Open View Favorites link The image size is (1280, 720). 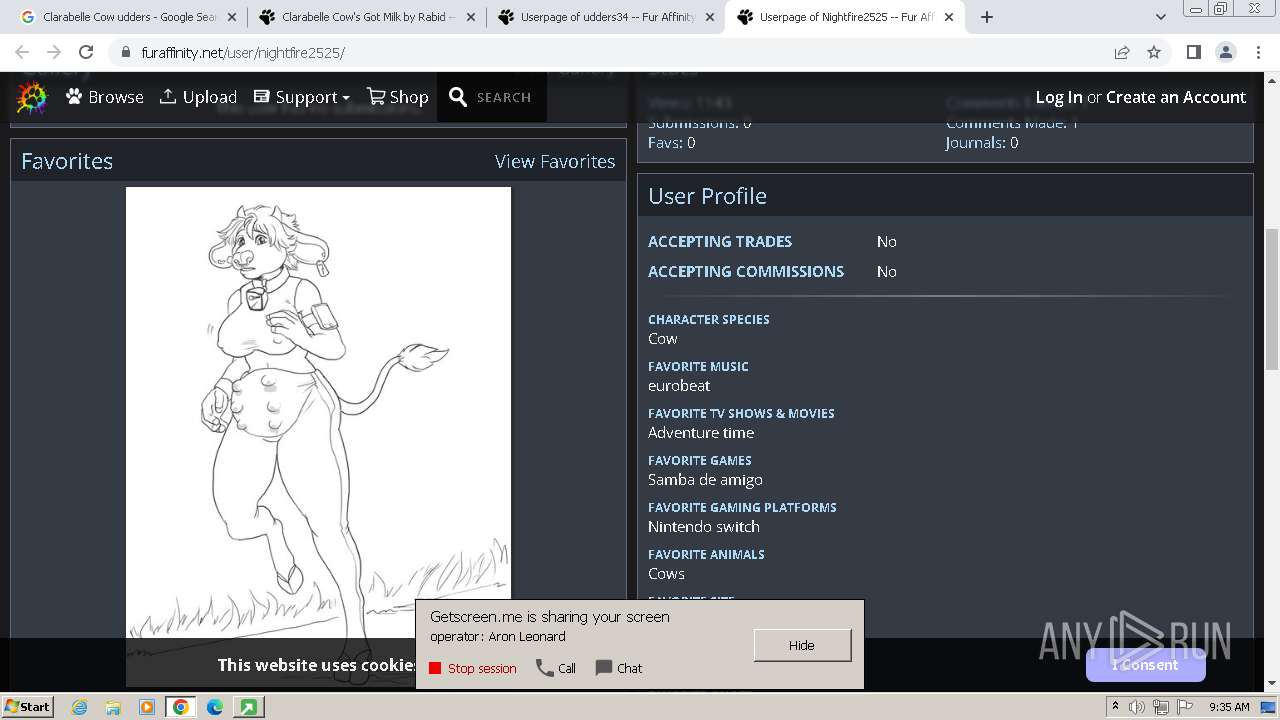[555, 161]
